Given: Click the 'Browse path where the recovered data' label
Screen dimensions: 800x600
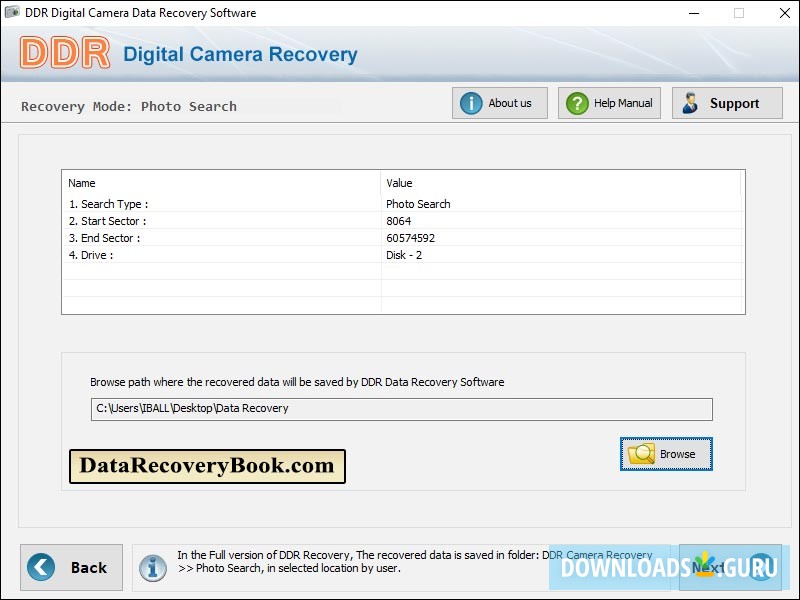Looking at the screenshot, I should [297, 382].
